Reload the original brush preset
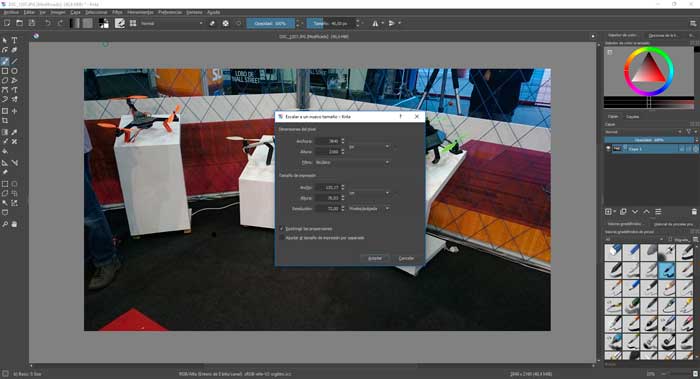Viewport: 700px width, 379px height. 239,23
